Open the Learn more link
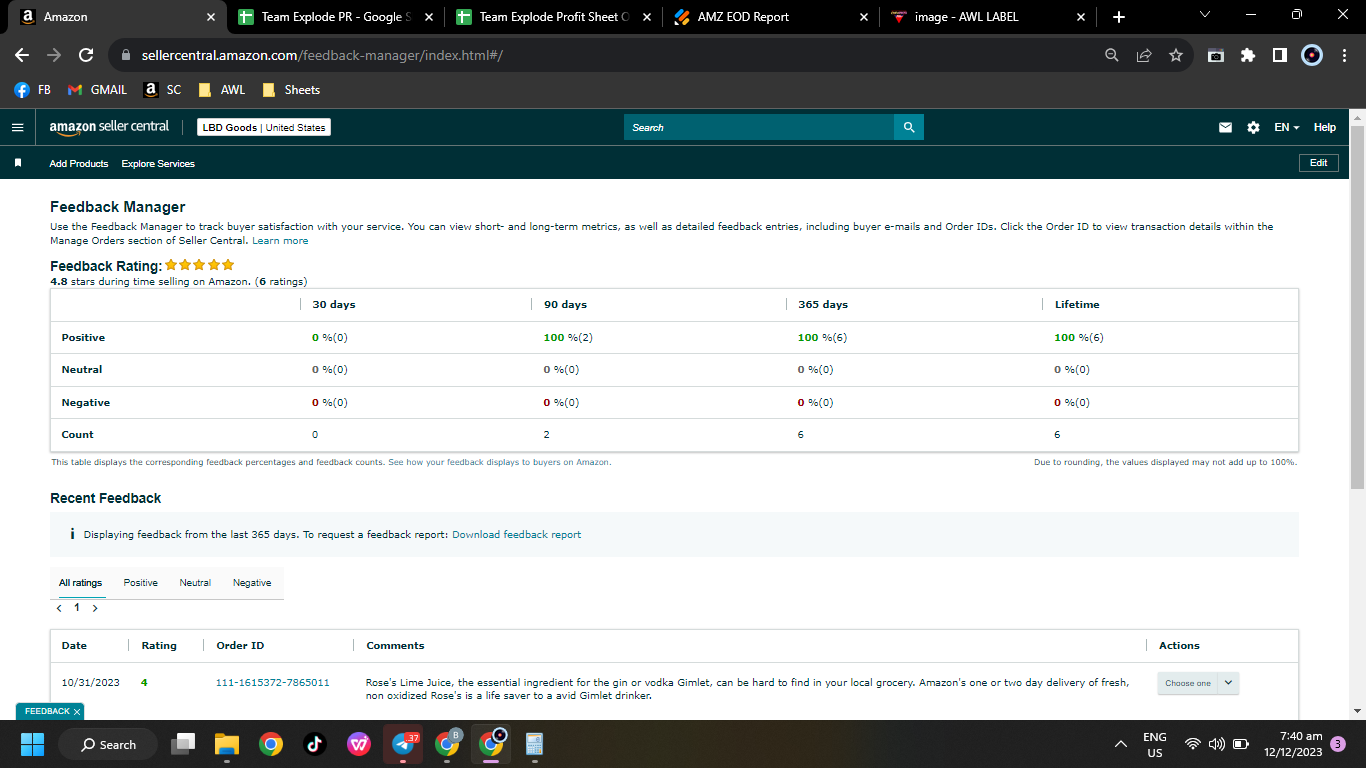 pyautogui.click(x=280, y=241)
